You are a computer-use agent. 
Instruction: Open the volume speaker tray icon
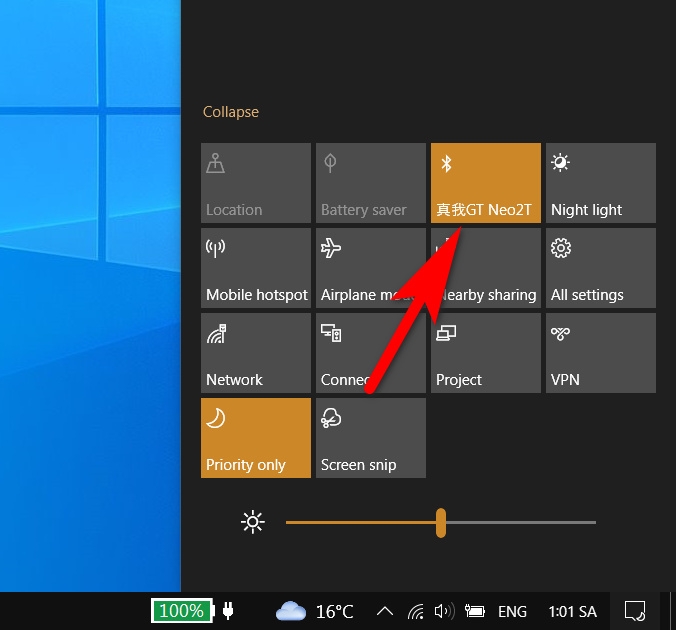[x=444, y=611]
